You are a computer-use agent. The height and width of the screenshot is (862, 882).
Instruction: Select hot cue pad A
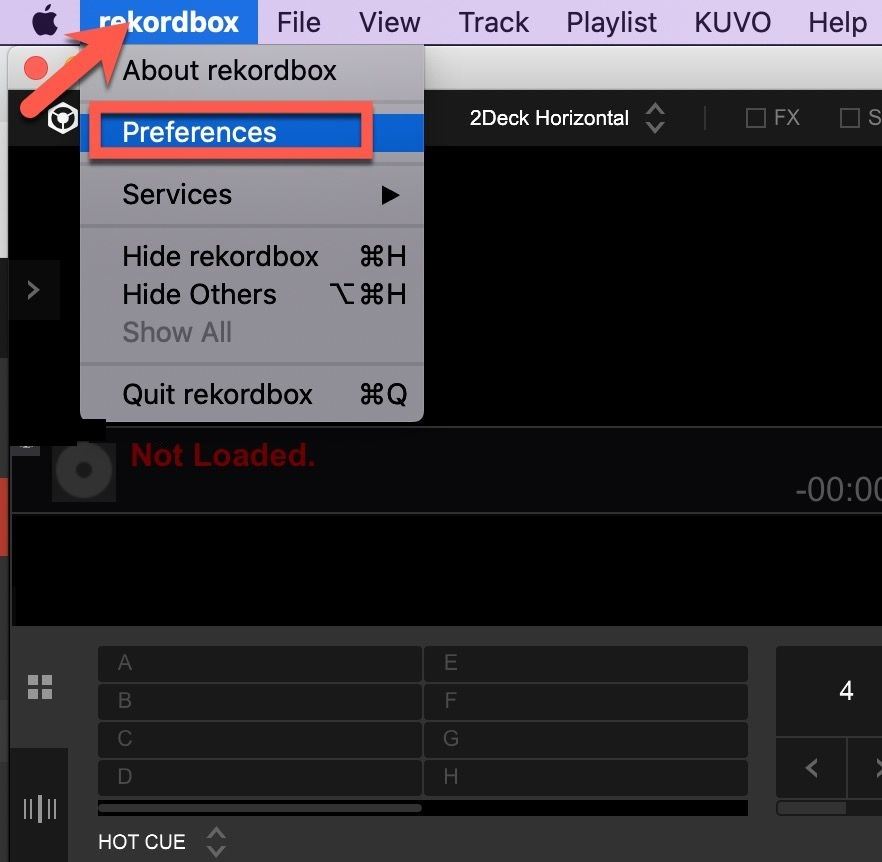tap(260, 663)
